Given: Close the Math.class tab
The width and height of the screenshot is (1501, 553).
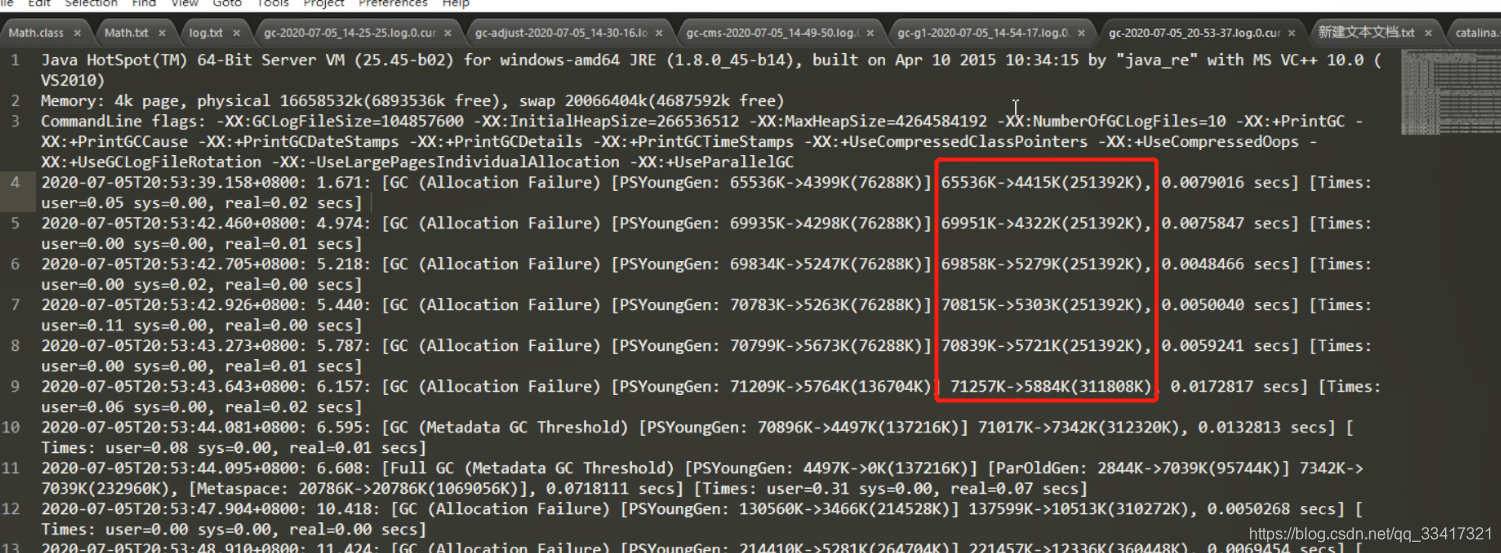Looking at the screenshot, I should click(77, 33).
